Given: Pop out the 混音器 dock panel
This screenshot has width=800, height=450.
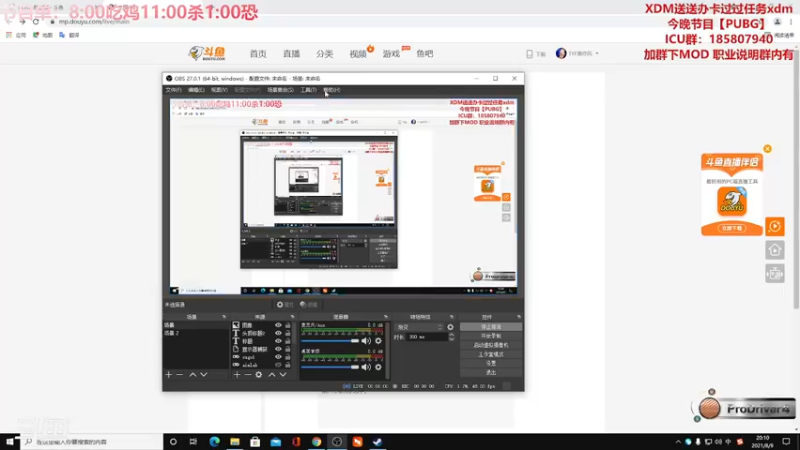Looking at the screenshot, I should pyautogui.click(x=386, y=317).
